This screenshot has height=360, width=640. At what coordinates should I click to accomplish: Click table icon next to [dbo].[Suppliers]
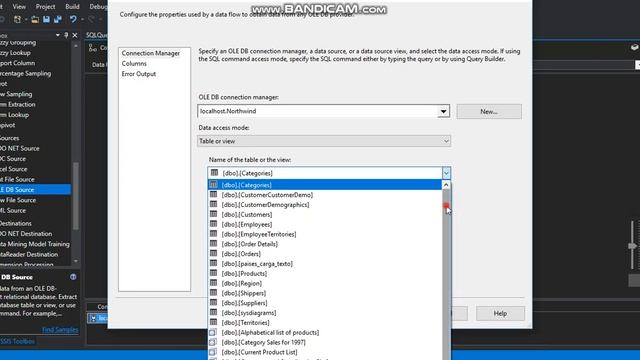[213, 302]
